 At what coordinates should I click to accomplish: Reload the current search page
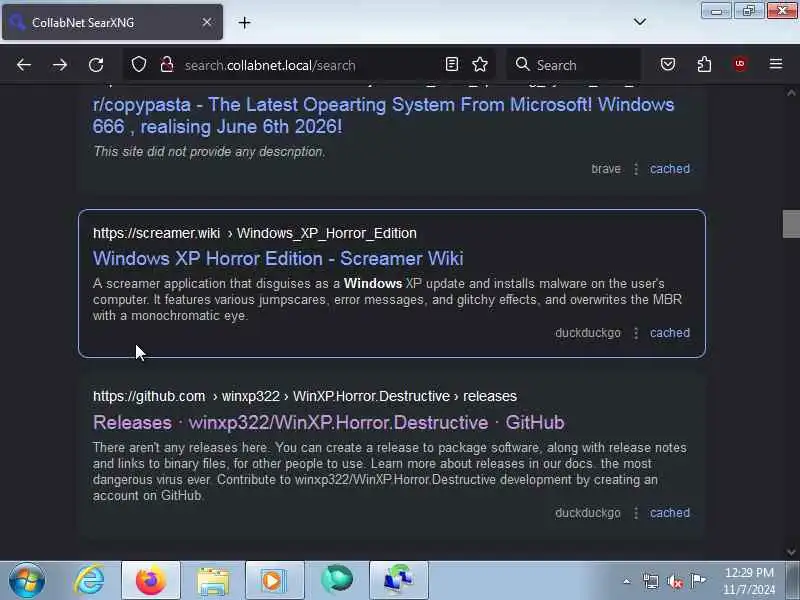pos(96,65)
